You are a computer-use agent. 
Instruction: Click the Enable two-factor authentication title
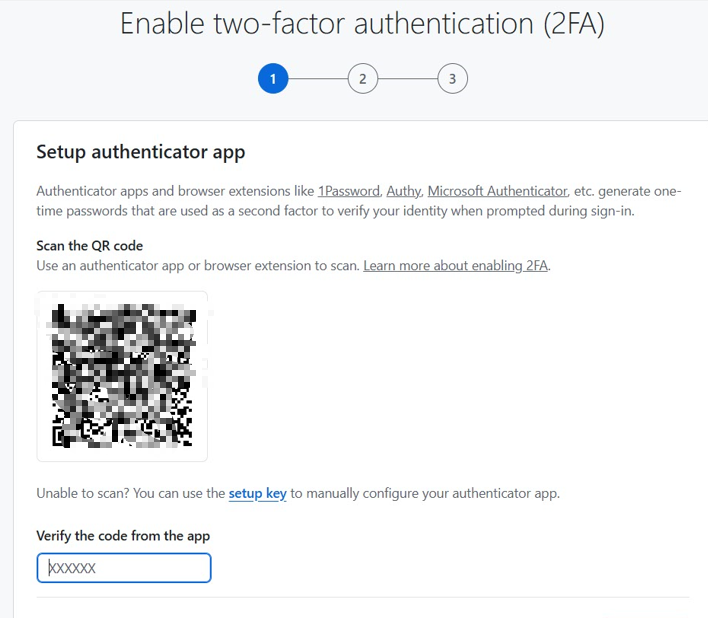[x=362, y=24]
